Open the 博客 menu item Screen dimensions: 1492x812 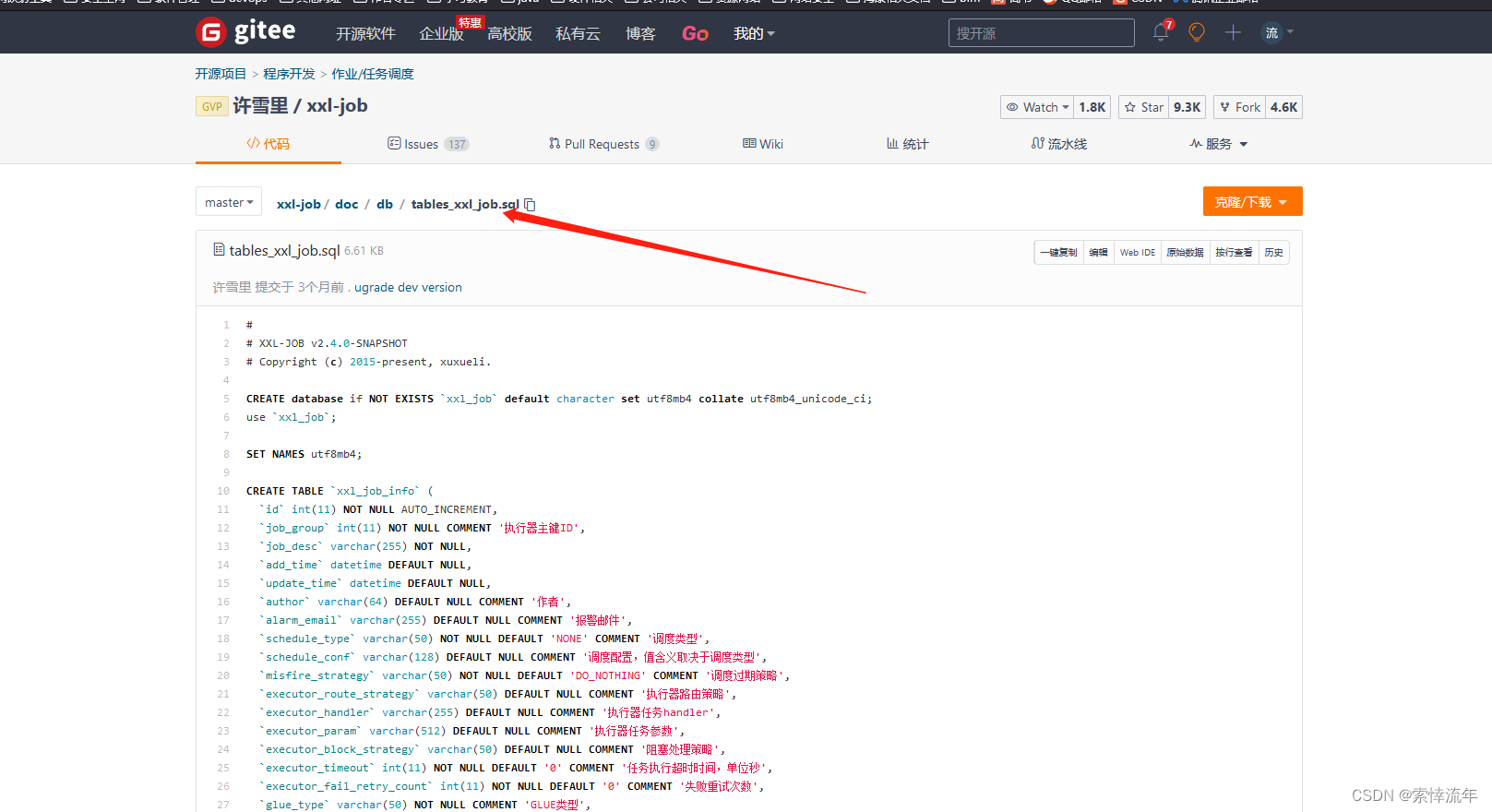click(x=640, y=33)
